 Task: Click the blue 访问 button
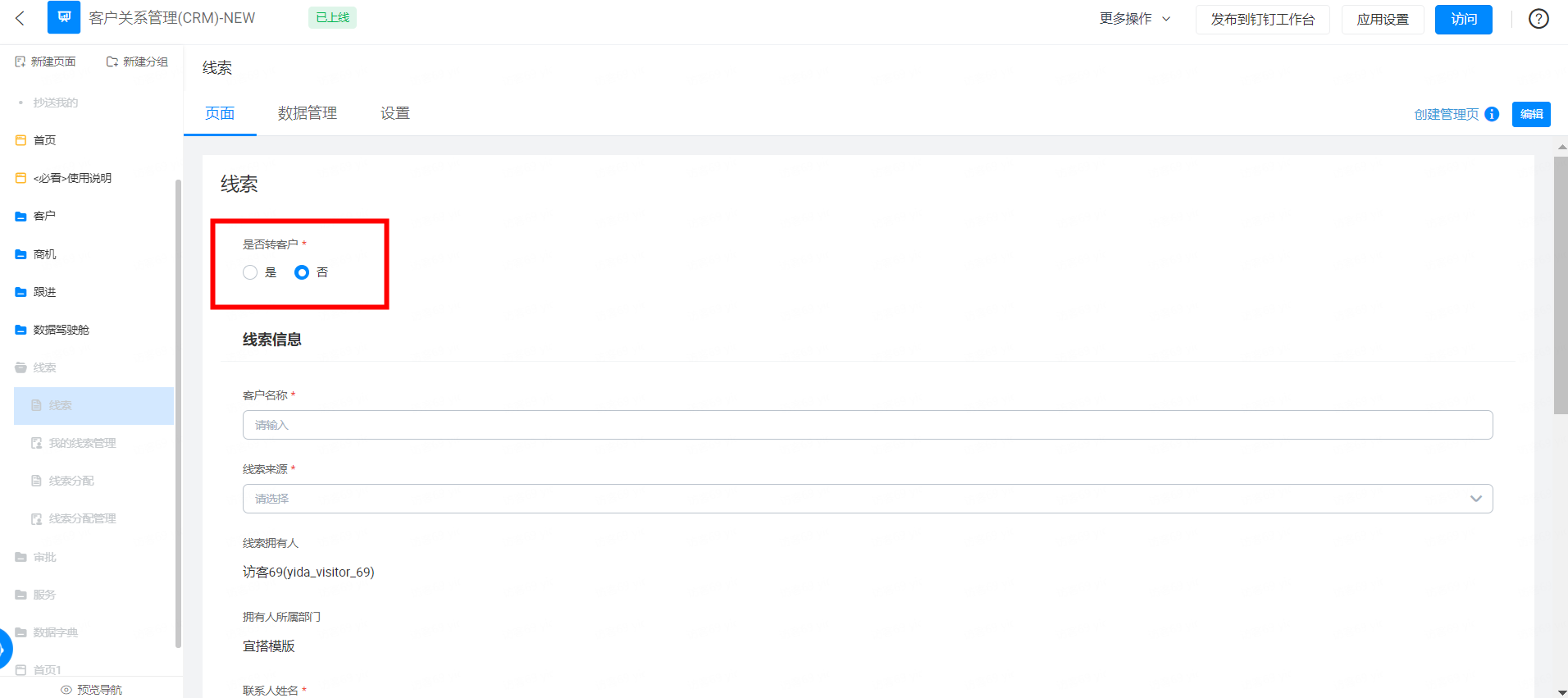point(1464,20)
